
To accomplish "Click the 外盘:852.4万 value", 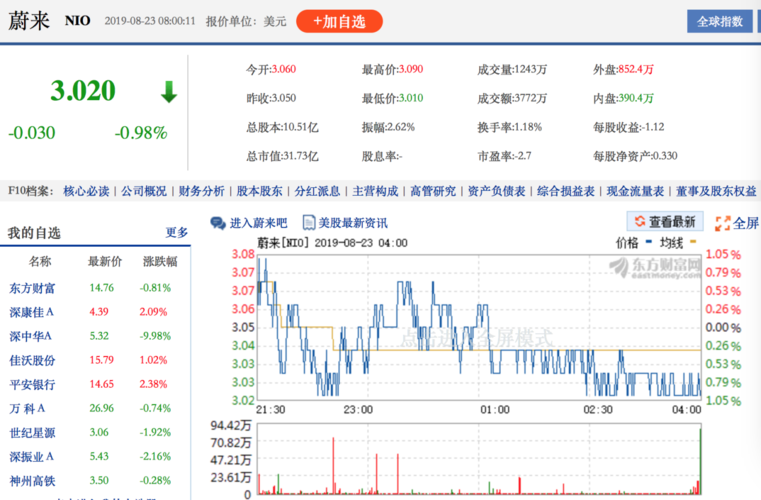I will tap(623, 69).
